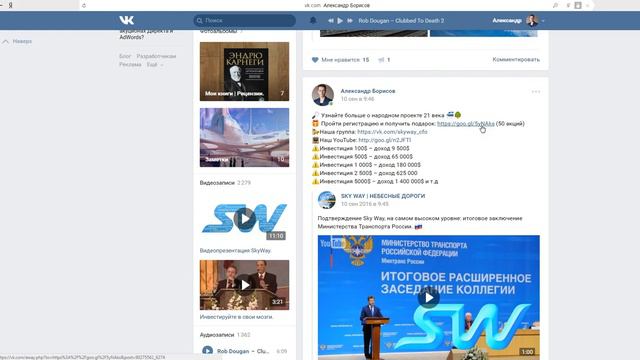Play the Министерство транспорта video

(x=429, y=298)
